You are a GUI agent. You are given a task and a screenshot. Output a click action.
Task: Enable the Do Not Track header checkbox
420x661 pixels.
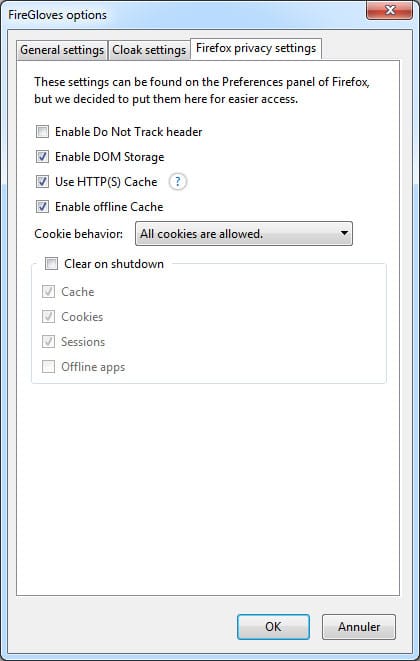[x=42, y=132]
